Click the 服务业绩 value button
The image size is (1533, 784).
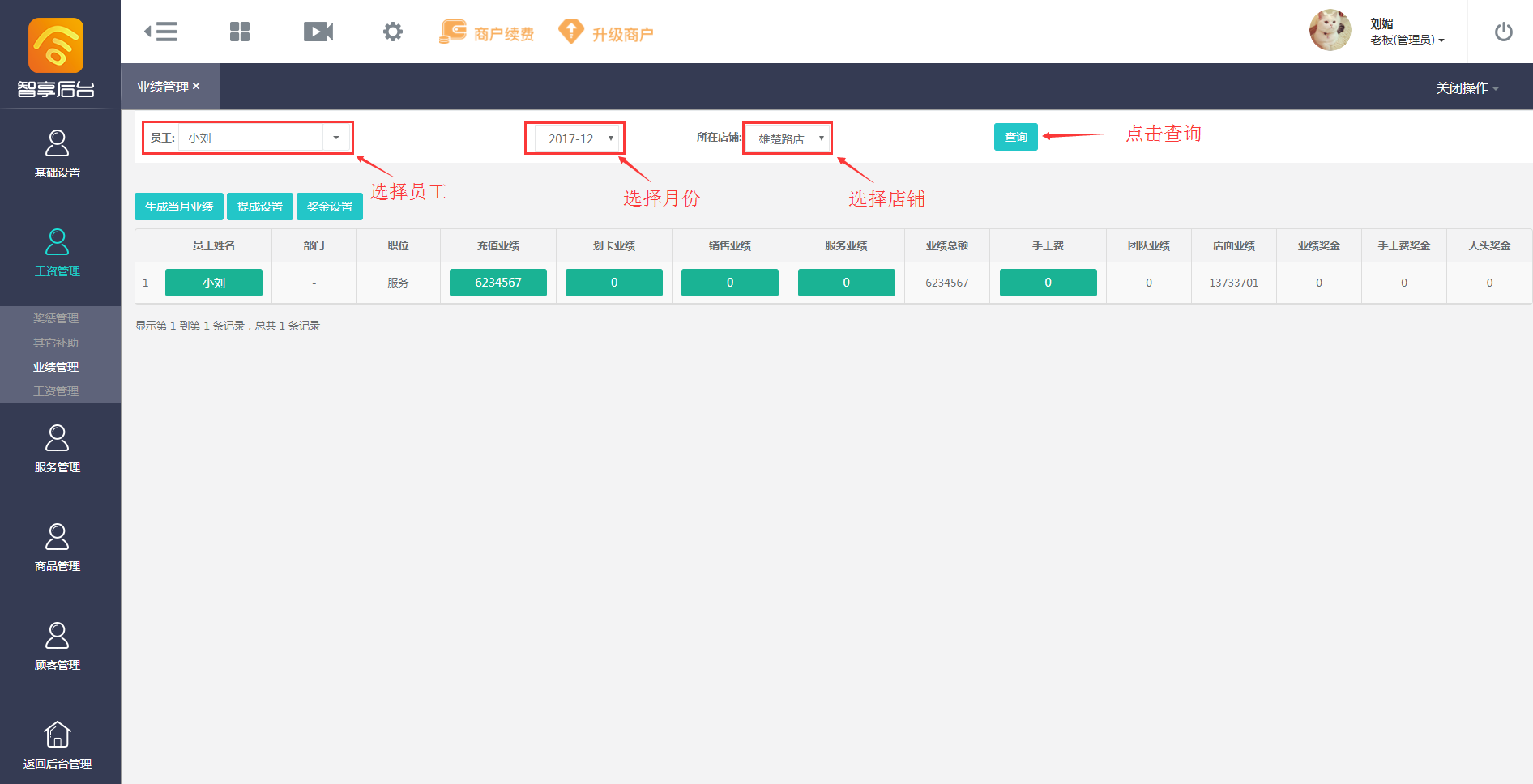(847, 283)
